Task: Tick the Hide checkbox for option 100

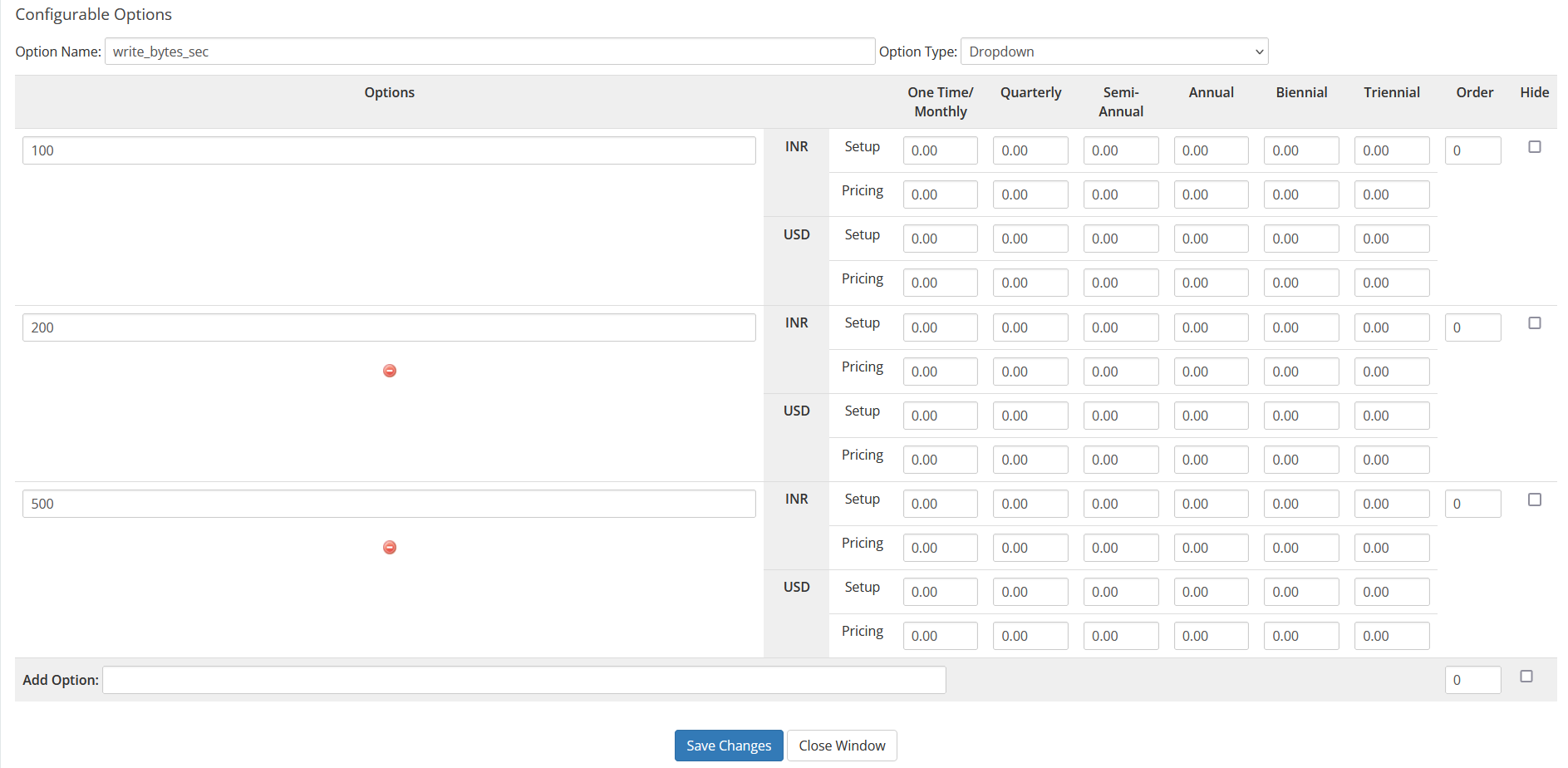Action: 1535,147
